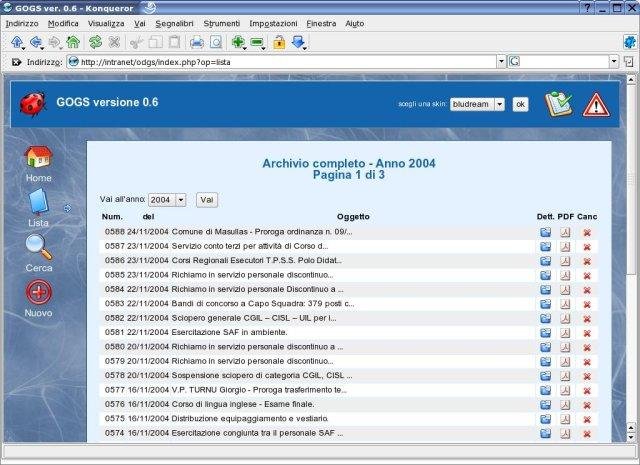Open the Impostazioni menu
The width and height of the screenshot is (640, 465).
point(273,22)
